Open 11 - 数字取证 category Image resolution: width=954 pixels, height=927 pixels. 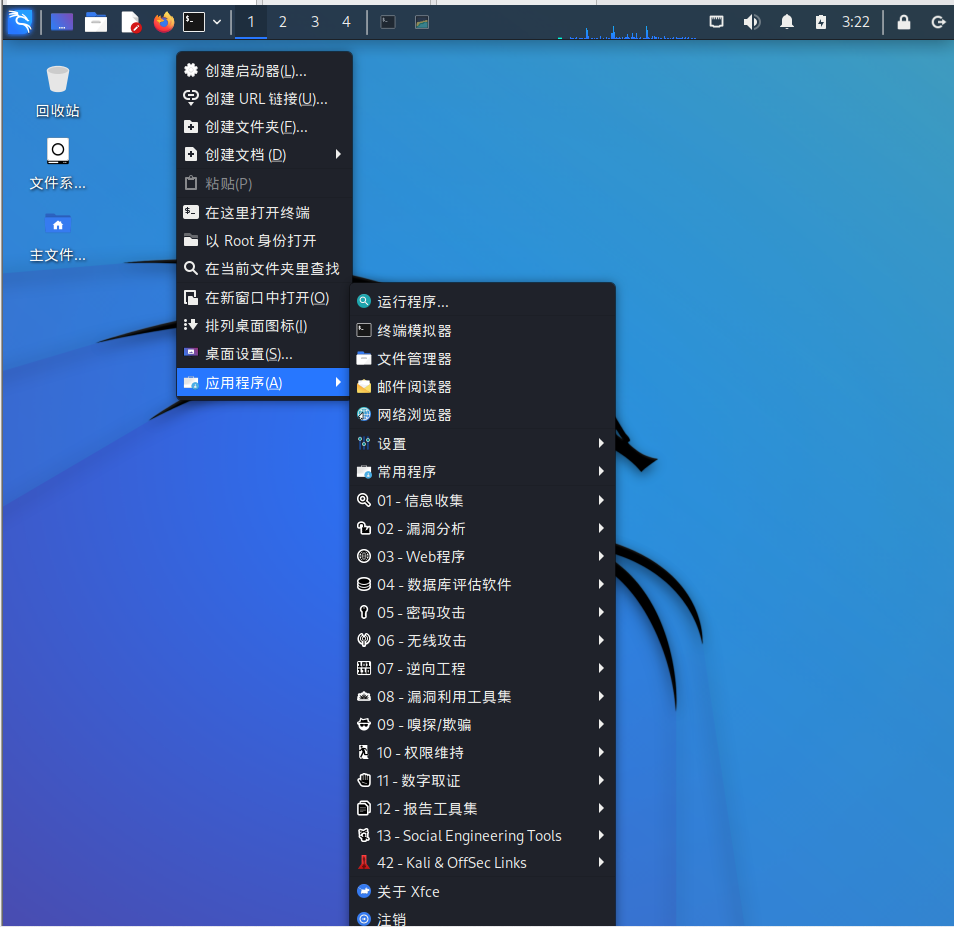click(x=482, y=780)
